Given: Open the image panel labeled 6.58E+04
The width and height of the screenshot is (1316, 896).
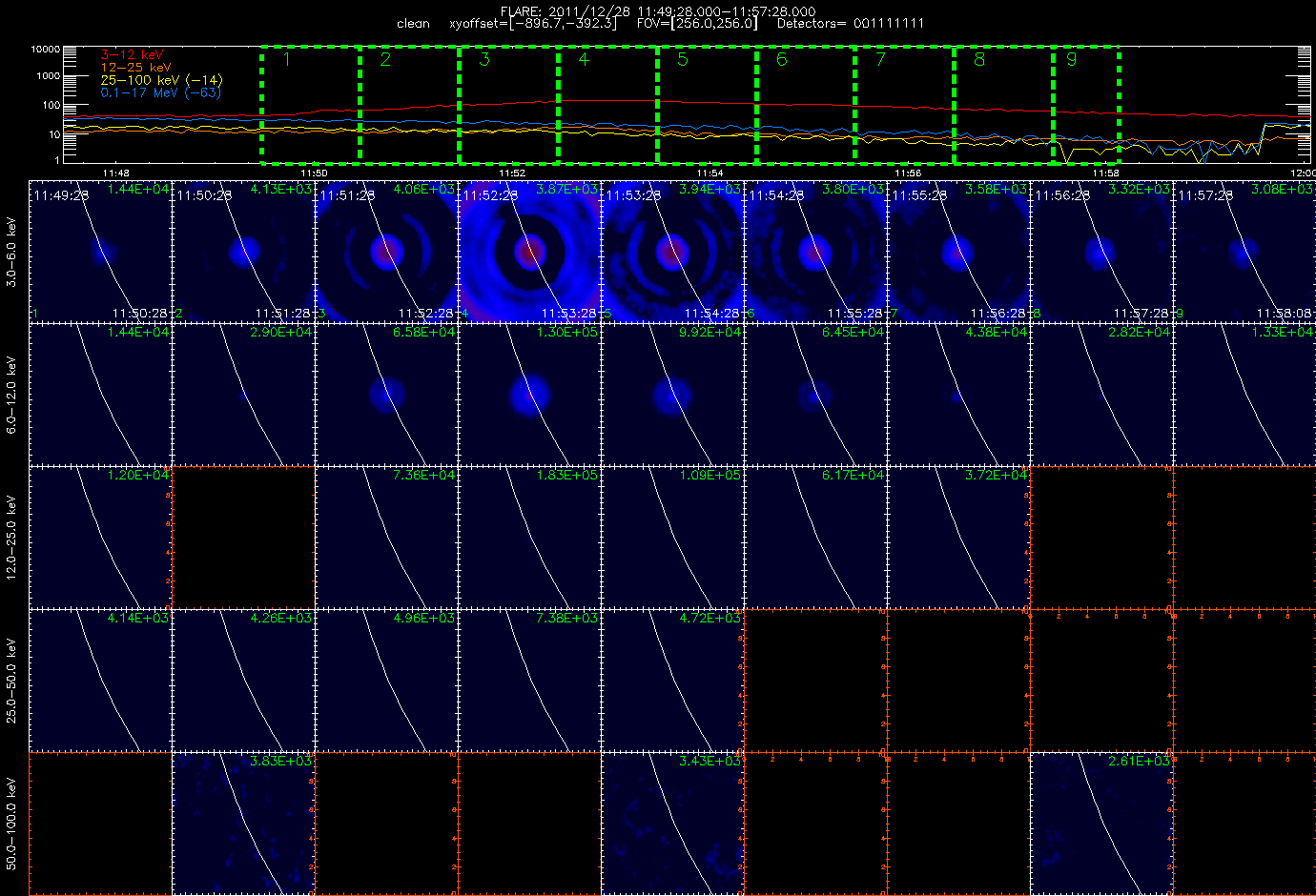Looking at the screenshot, I should point(386,395).
